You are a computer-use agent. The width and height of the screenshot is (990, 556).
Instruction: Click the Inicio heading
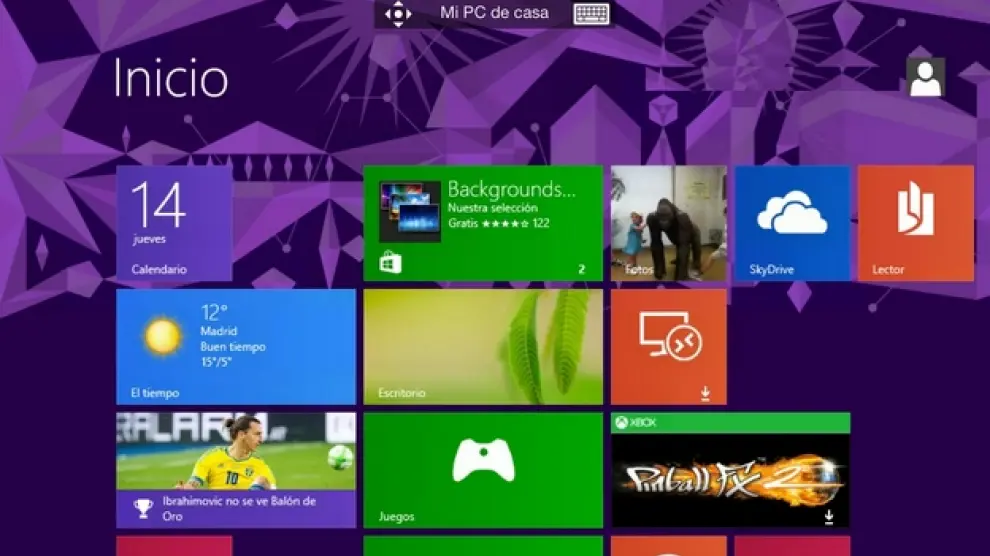tap(171, 78)
